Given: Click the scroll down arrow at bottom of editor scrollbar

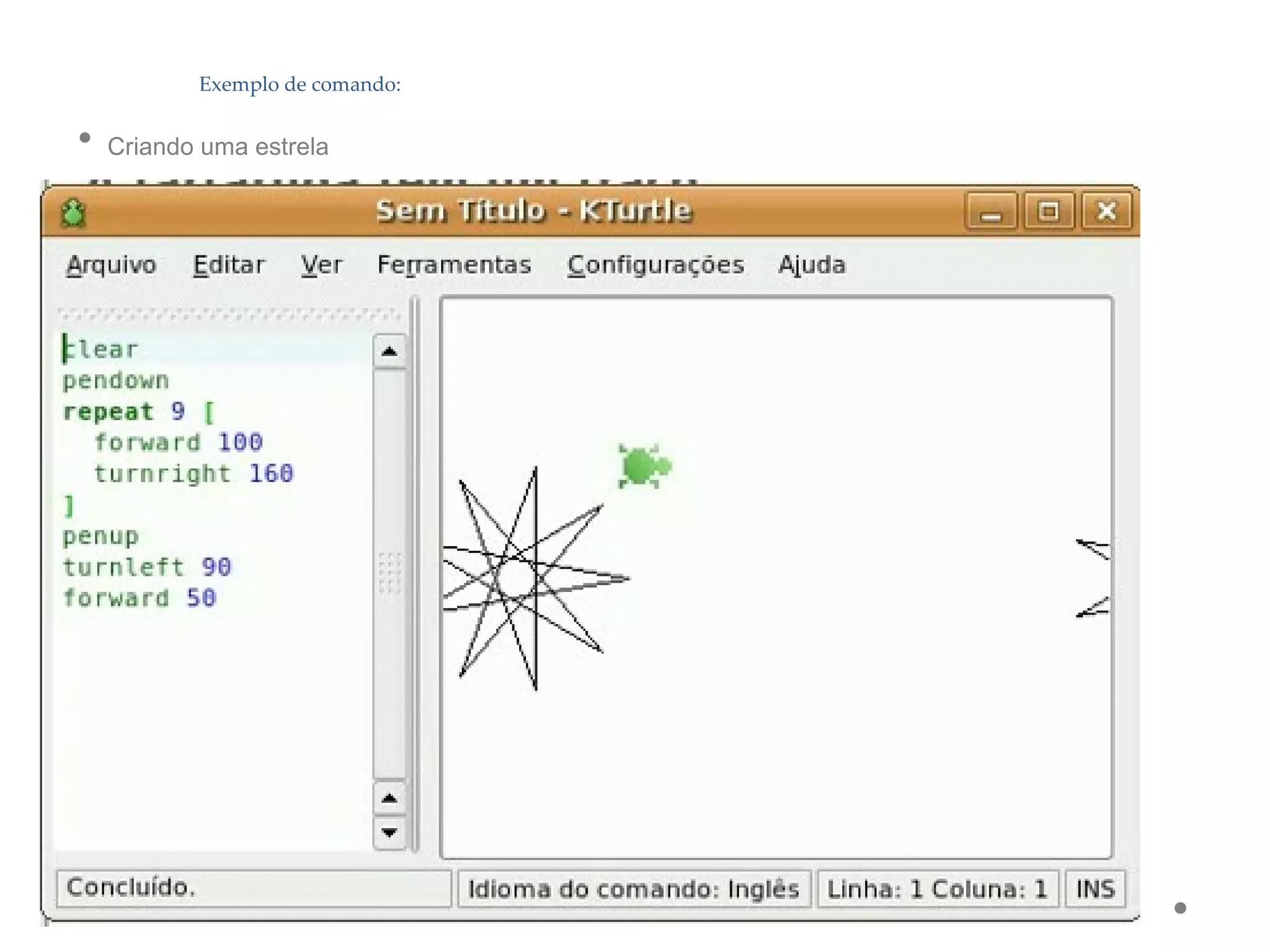Looking at the screenshot, I should click(x=389, y=832).
